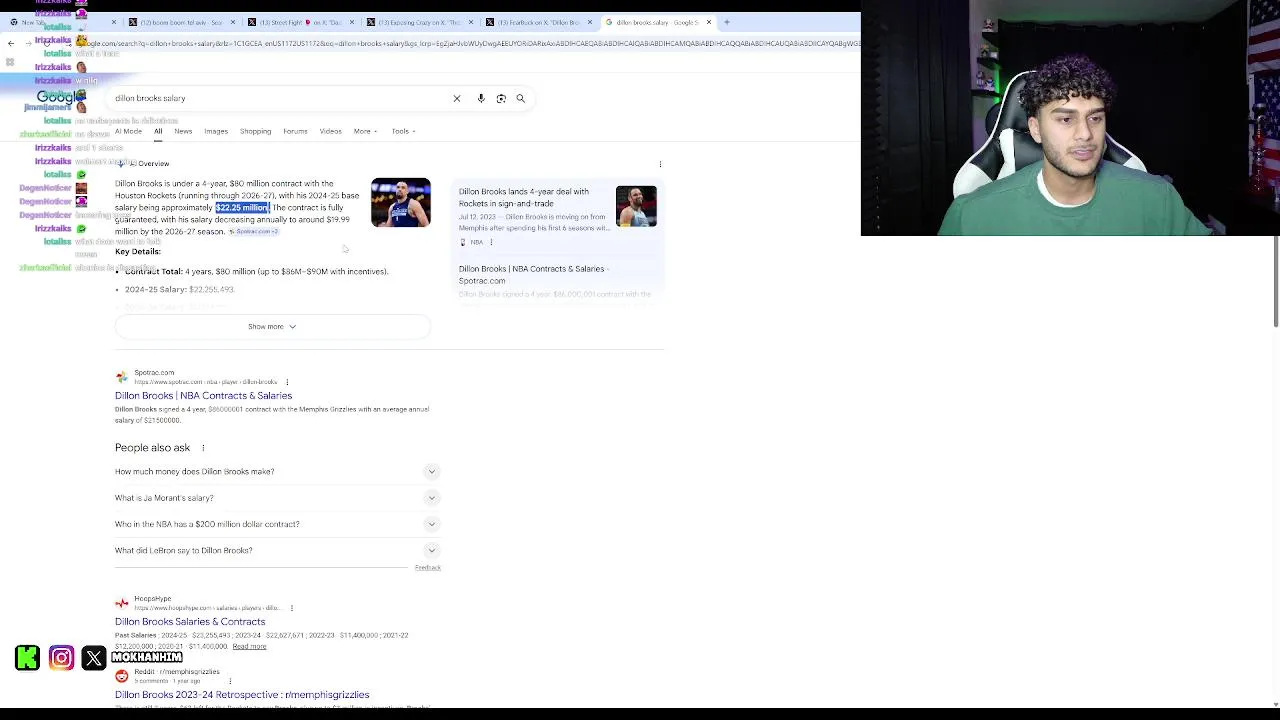Screen dimensions: 1280x720
Task: Switch to the Forums tab
Action: (x=295, y=131)
